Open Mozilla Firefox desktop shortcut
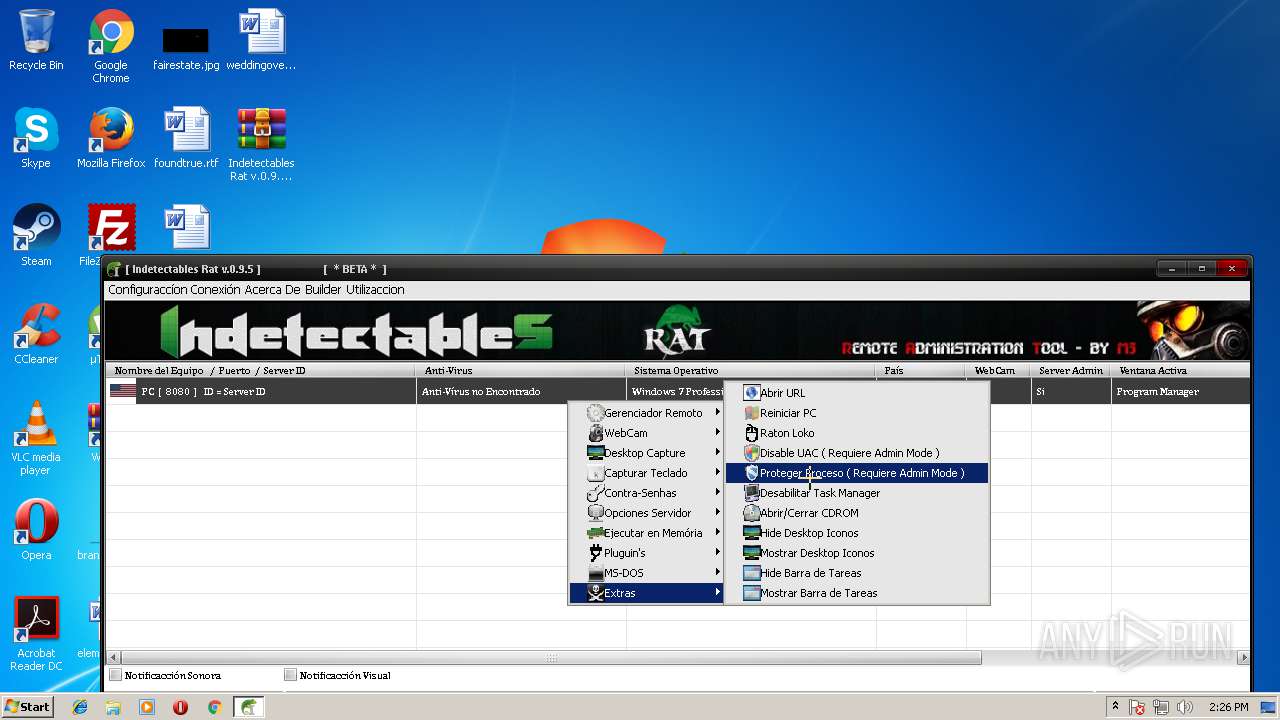Viewport: 1280px width, 720px height. click(111, 138)
